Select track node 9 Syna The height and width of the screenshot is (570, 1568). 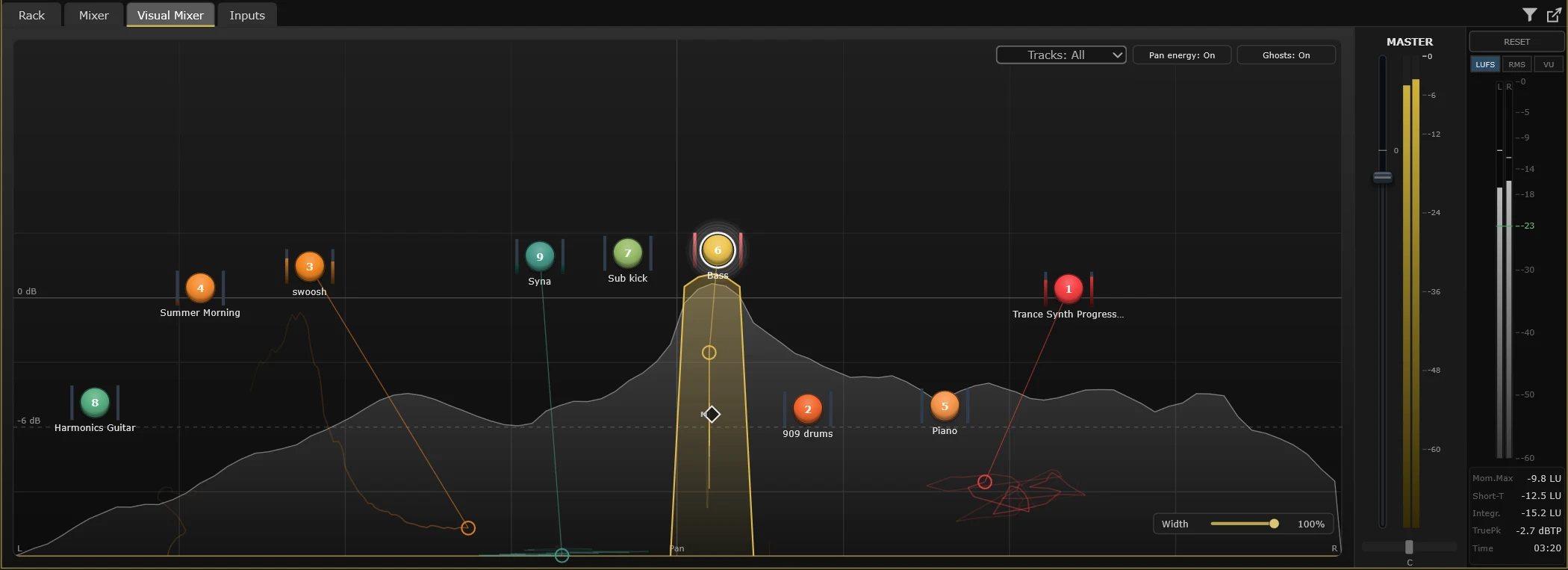click(x=539, y=256)
